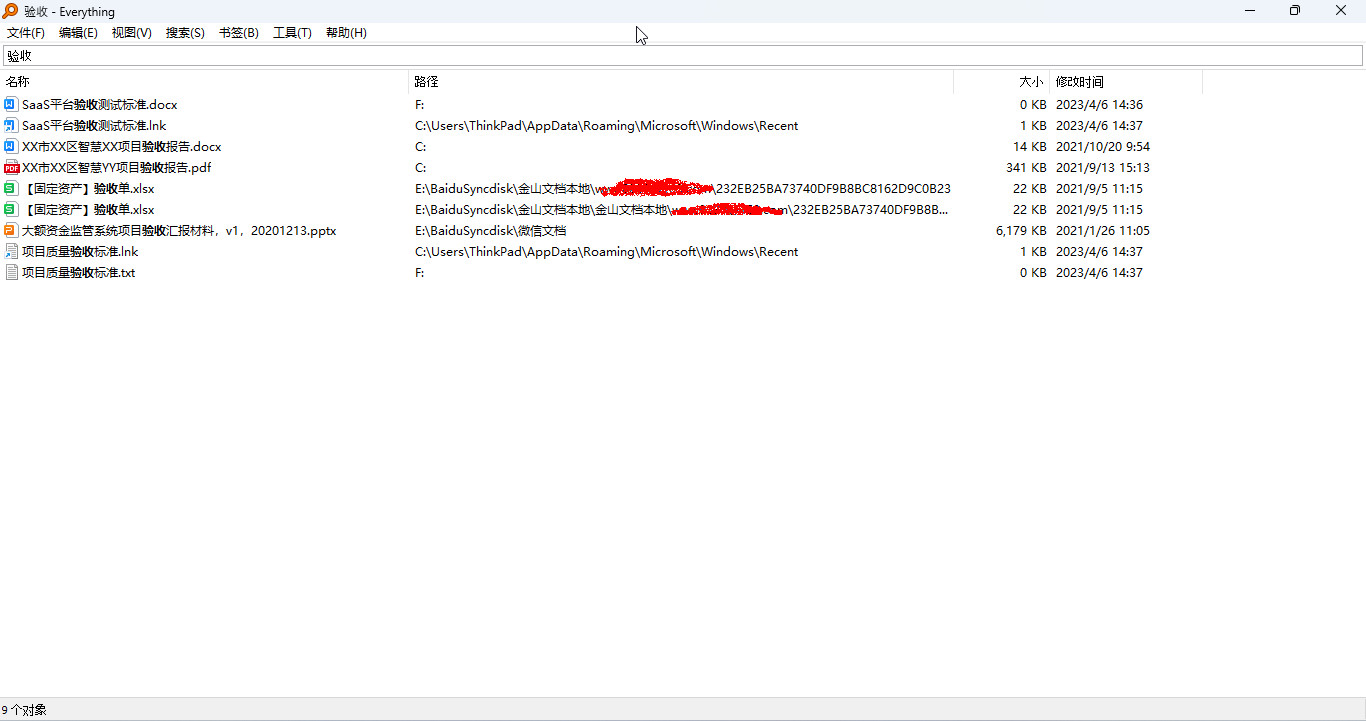The image size is (1366, 721).
Task: Click path F: of SaaS平台验收测试标准.docx
Action: 420,105
